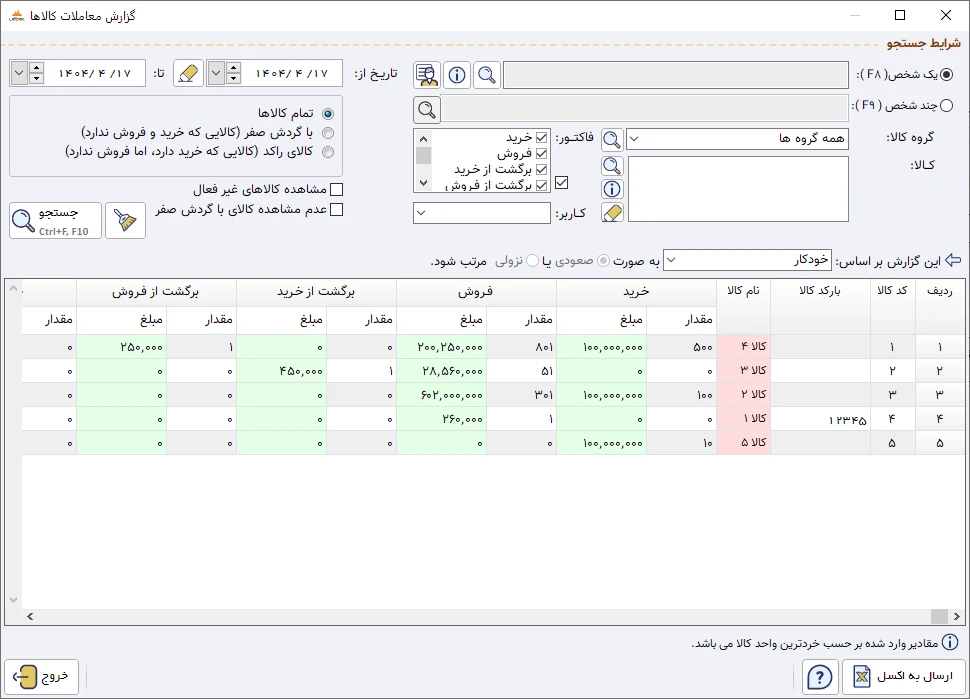Increase تاریخ از date with up spinner

pyautogui.click(x=233, y=68)
